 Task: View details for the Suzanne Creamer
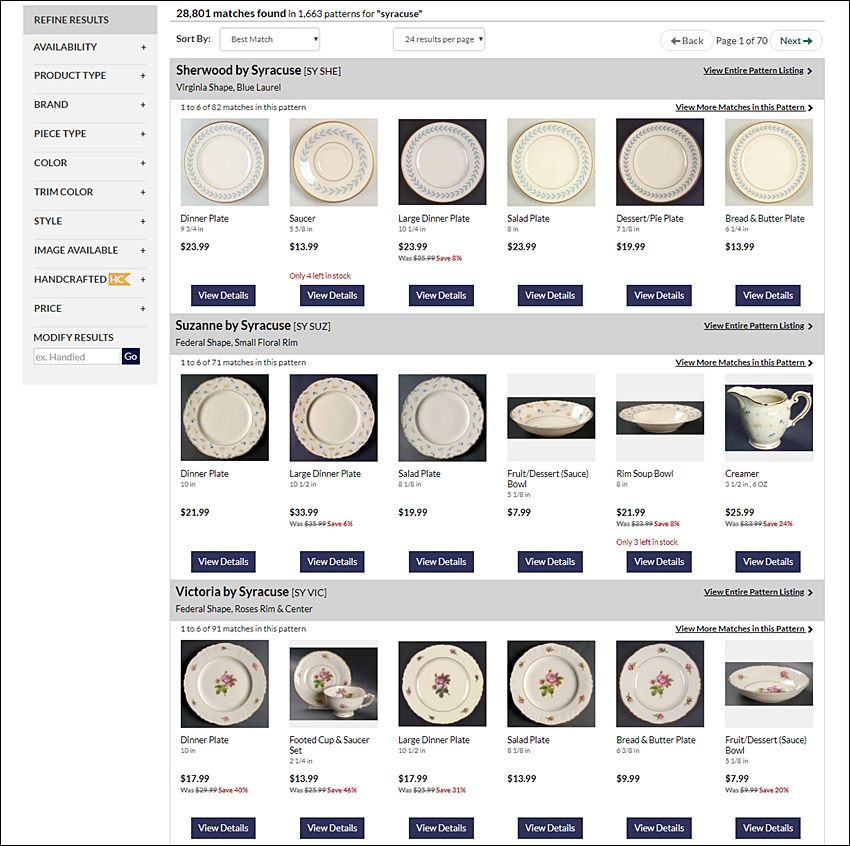(768, 561)
